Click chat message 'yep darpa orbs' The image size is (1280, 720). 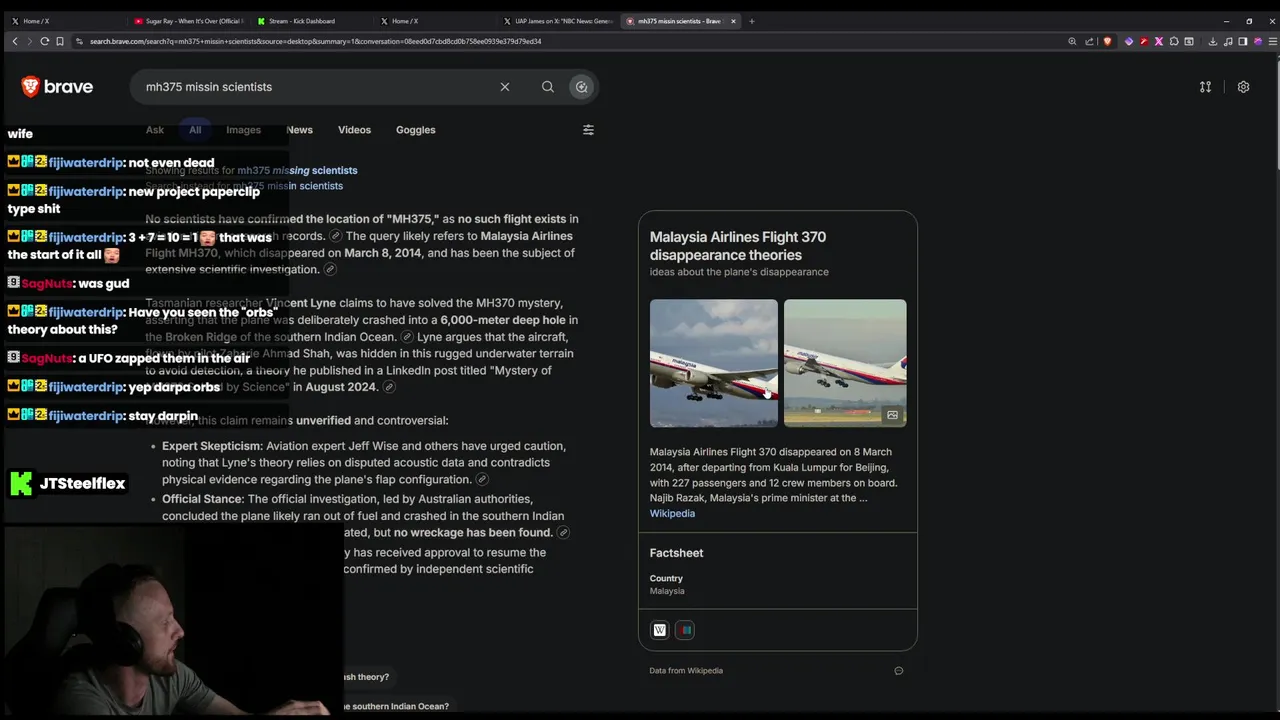174,387
